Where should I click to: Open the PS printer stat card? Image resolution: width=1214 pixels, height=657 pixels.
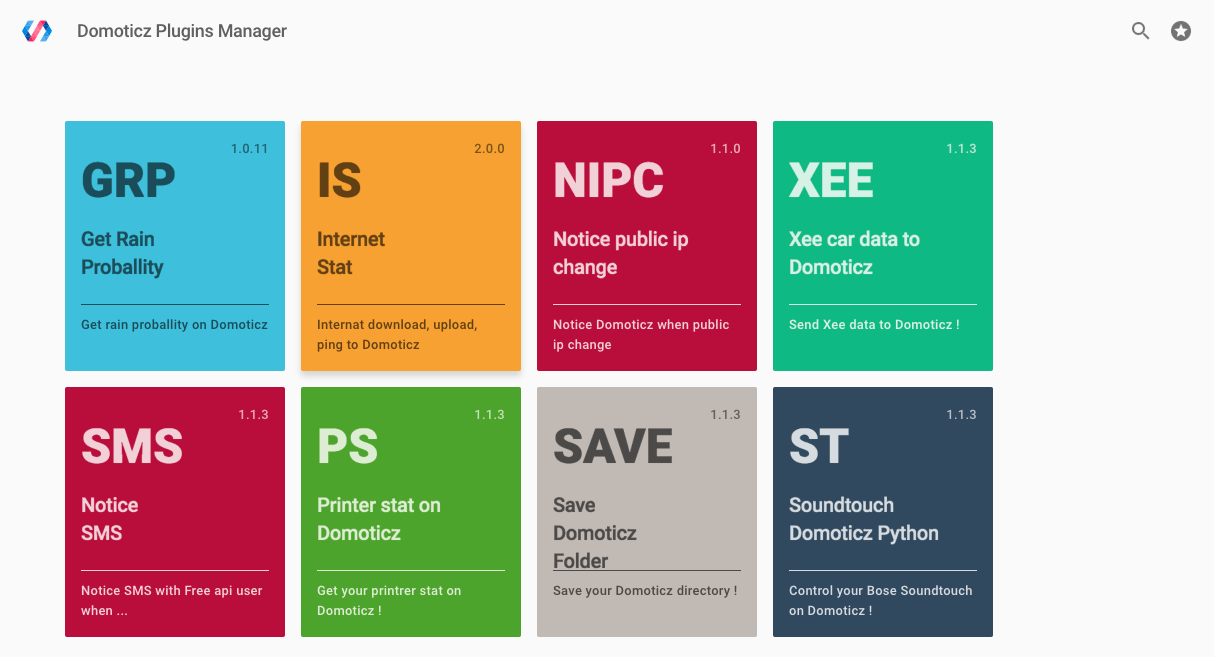tap(411, 512)
